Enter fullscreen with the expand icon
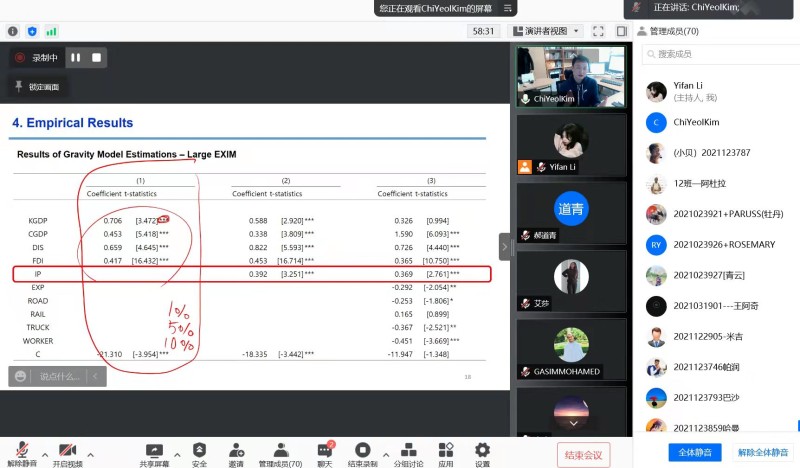The height and width of the screenshot is (468, 800). tap(598, 31)
